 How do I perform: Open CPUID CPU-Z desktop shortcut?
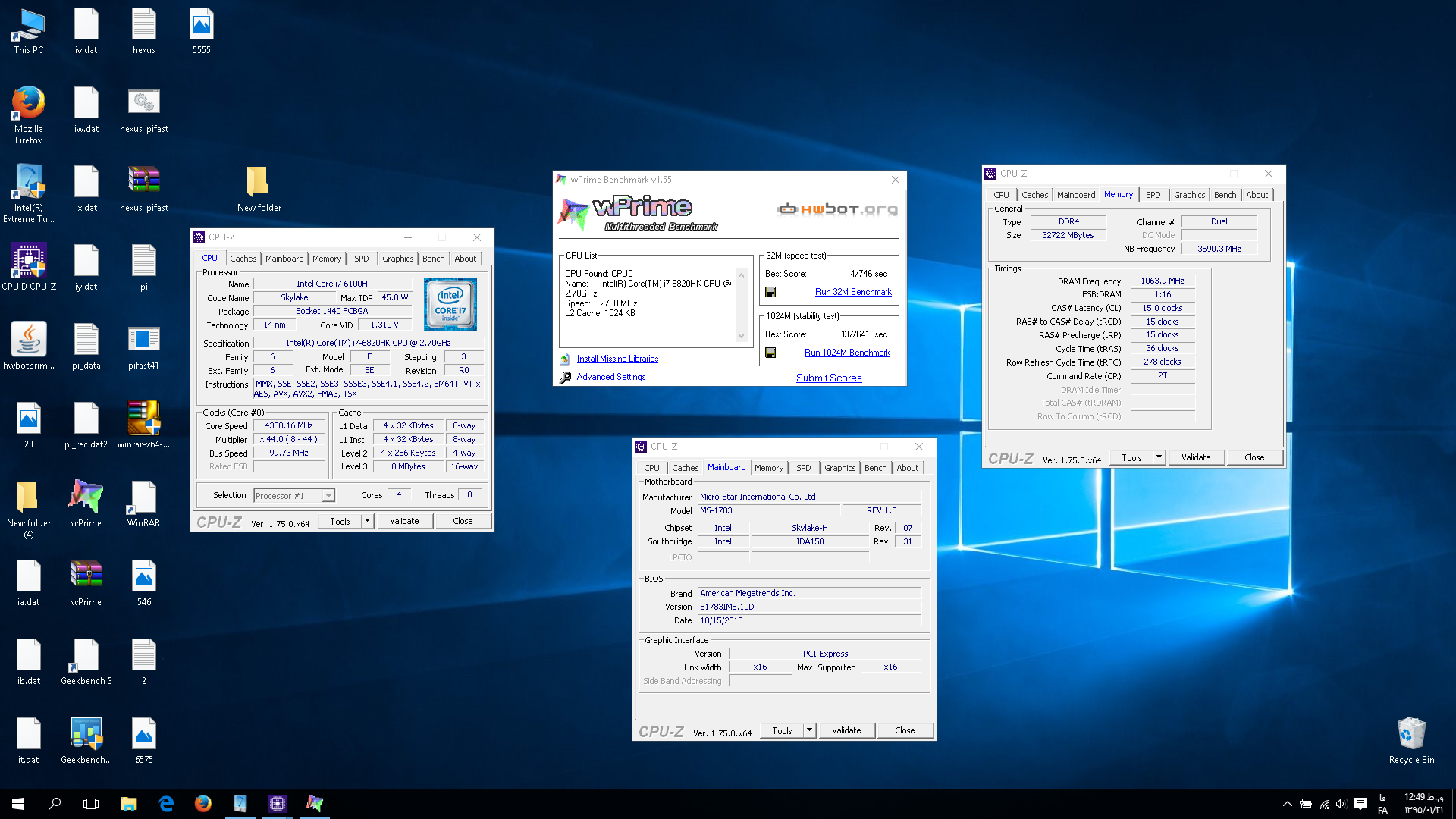tap(28, 267)
